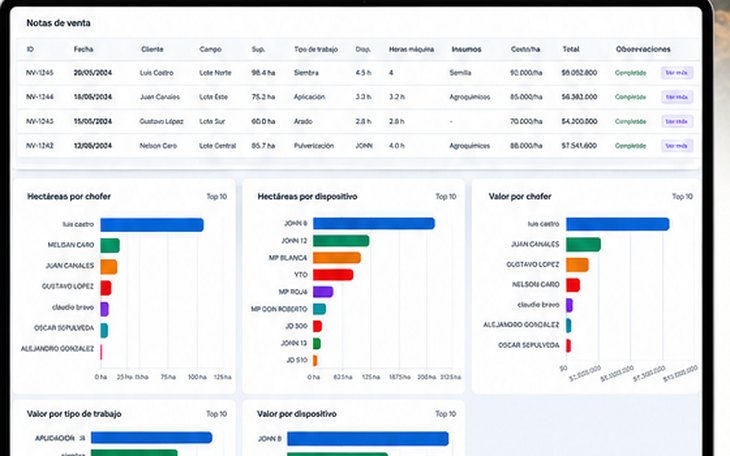The image size is (730, 456).
Task: Click JOHN 8 blue bar in Hectáreas por dispositivo
Action: 374,224
